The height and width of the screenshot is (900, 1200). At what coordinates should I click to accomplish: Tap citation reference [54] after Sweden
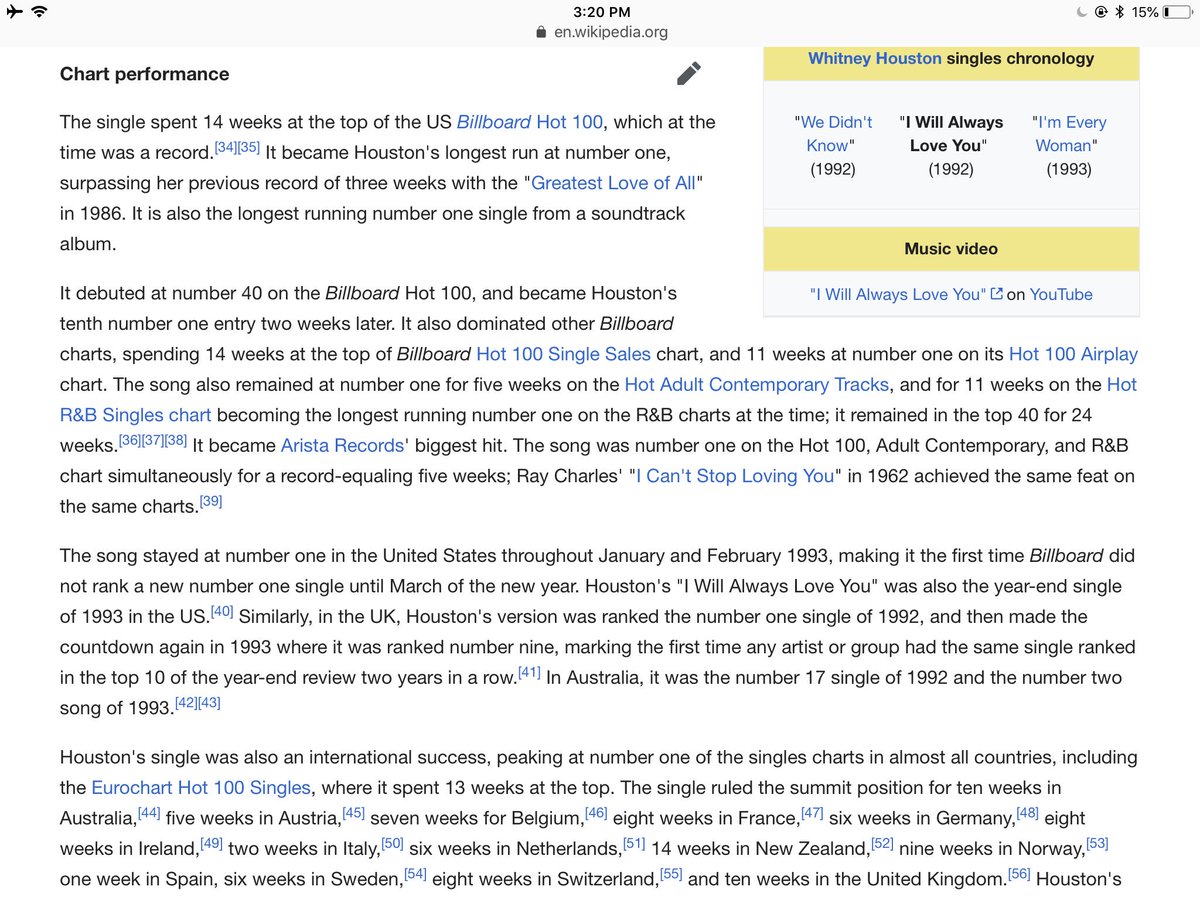point(416,875)
